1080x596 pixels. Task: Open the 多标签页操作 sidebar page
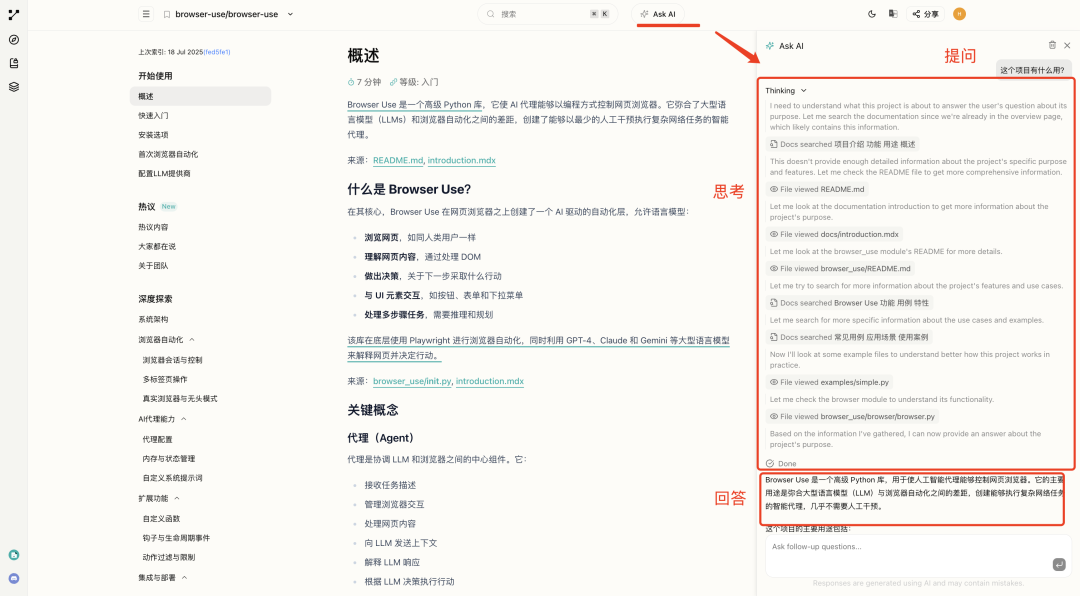click(x=165, y=380)
